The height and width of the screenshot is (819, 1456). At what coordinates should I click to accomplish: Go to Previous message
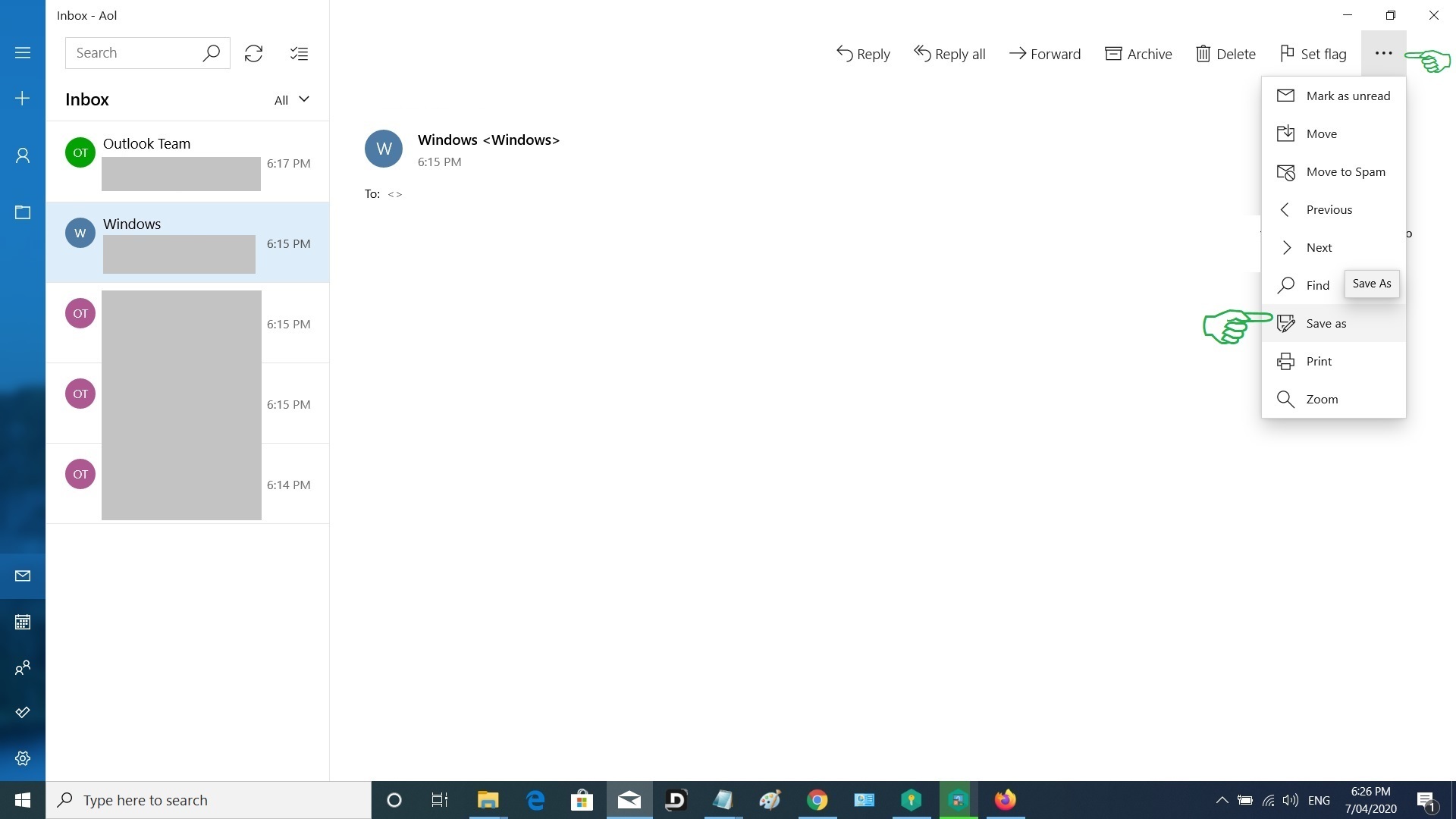(1333, 209)
